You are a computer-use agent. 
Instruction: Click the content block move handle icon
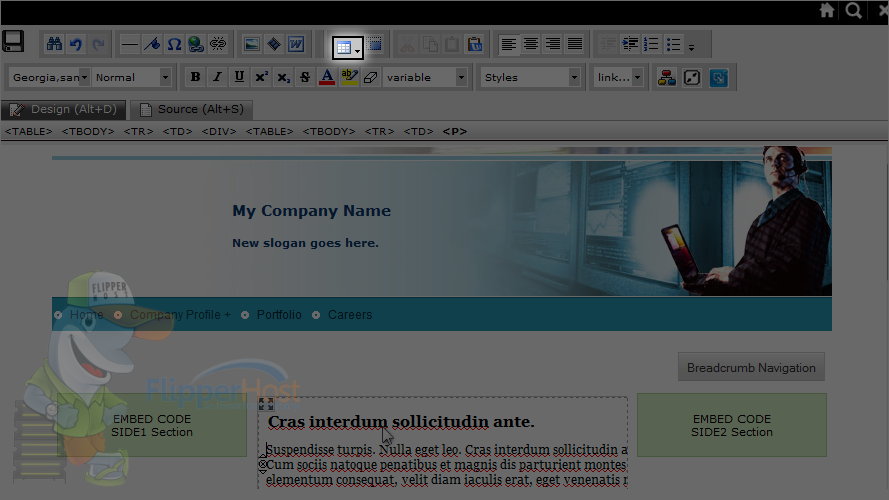(266, 404)
